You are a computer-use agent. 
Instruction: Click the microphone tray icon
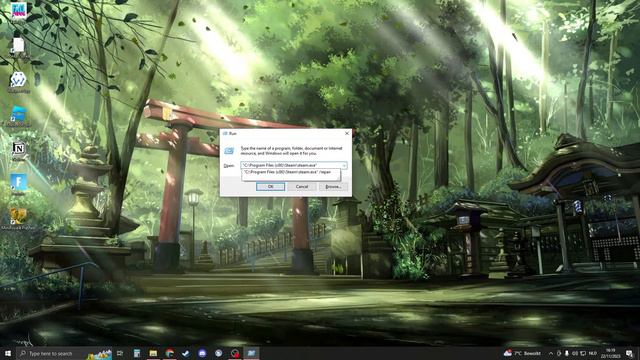coord(567,353)
